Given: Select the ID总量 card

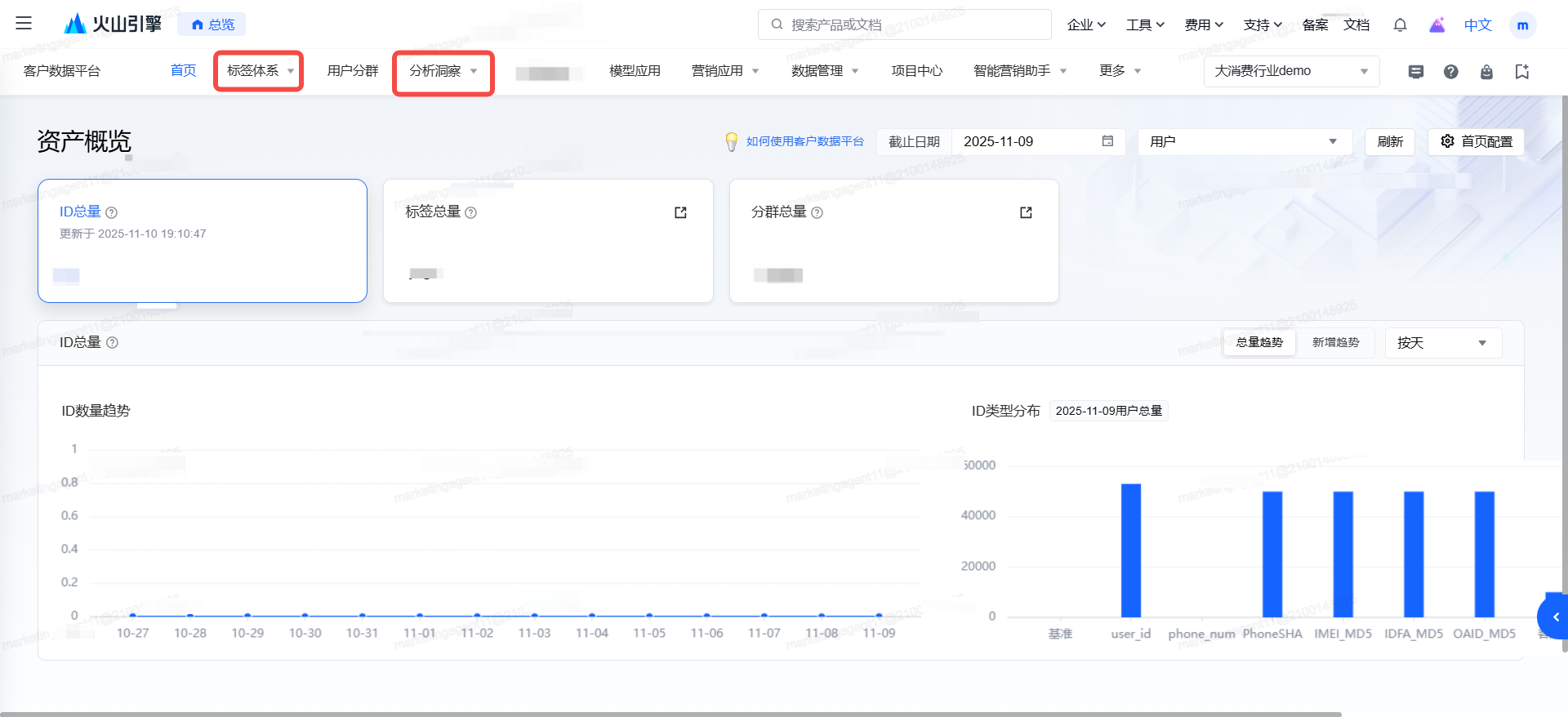Looking at the screenshot, I should (202, 241).
